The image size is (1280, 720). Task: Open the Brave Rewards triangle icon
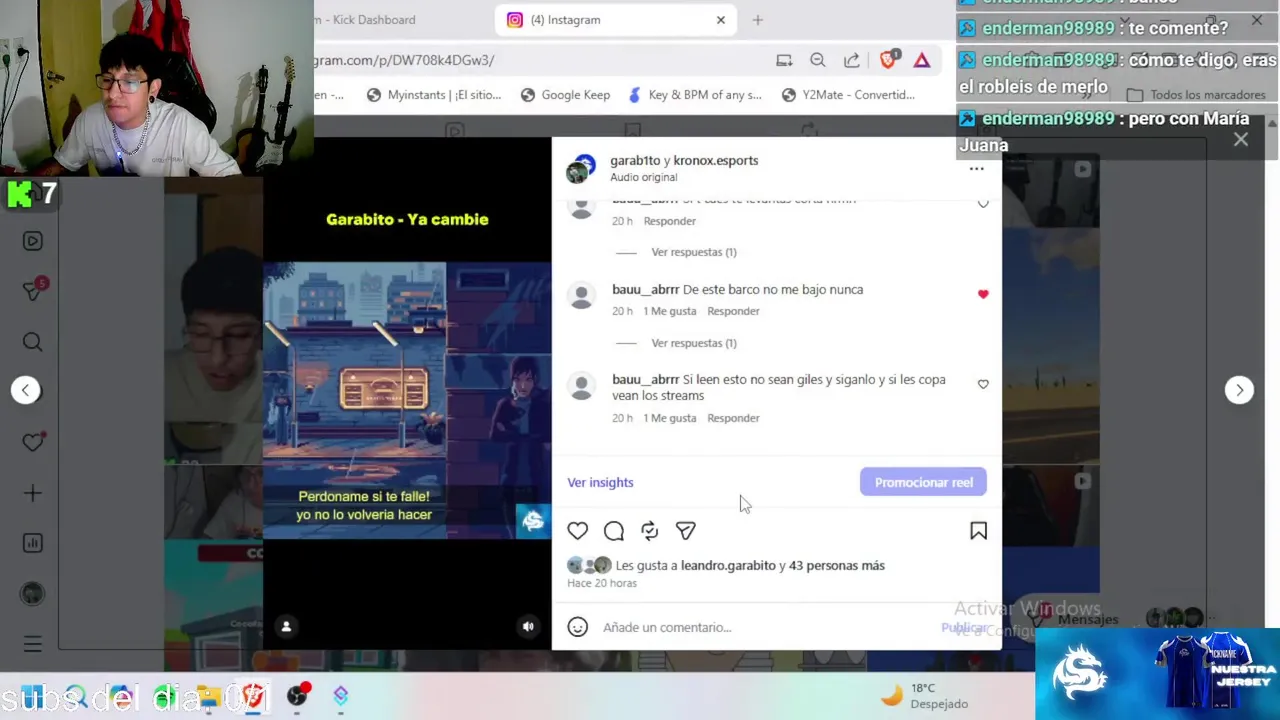922,60
